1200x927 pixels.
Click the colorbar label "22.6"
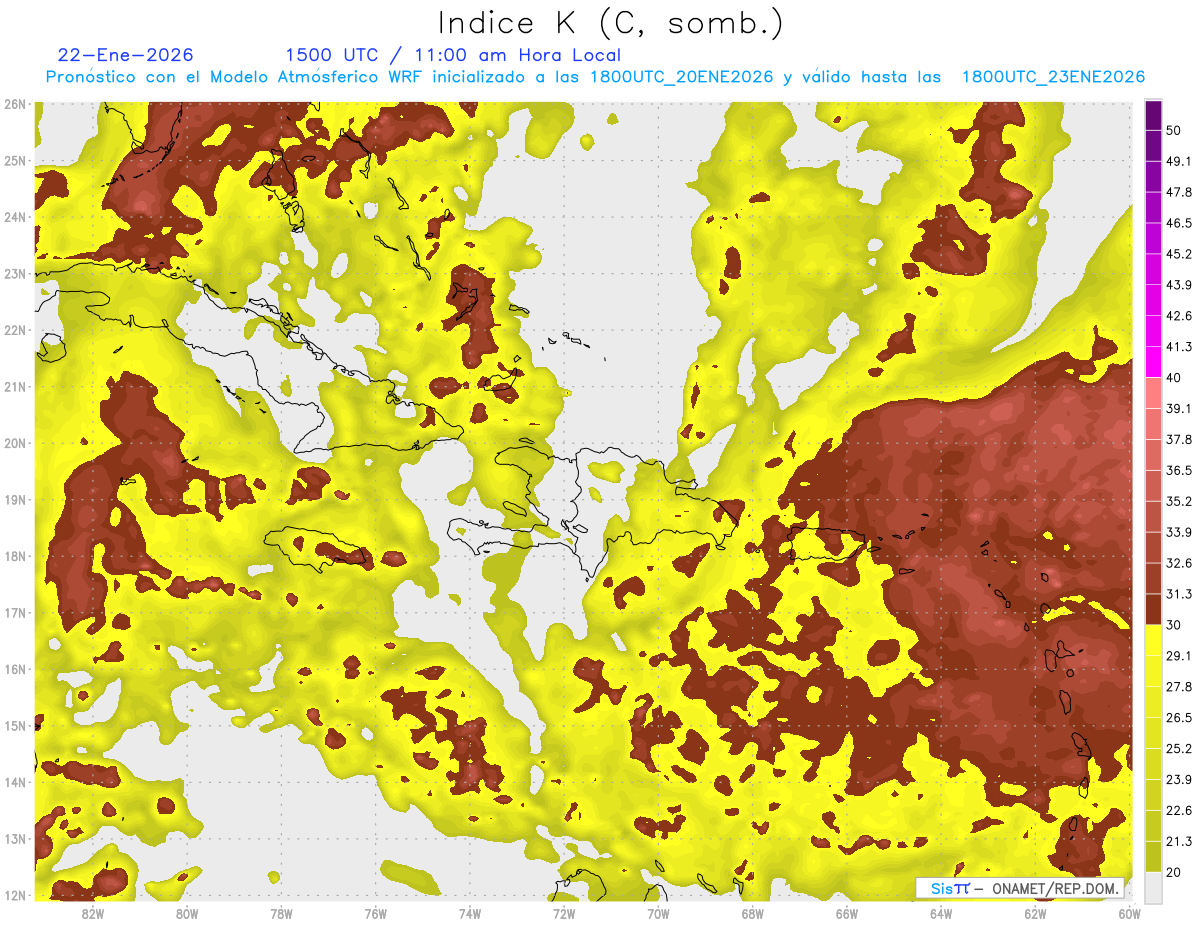(1178, 811)
